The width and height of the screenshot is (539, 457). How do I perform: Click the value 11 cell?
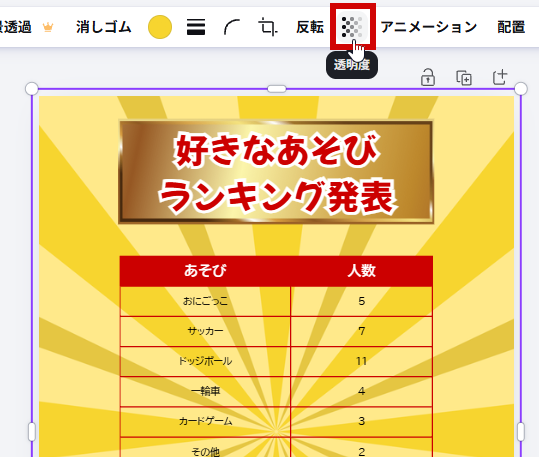(361, 361)
